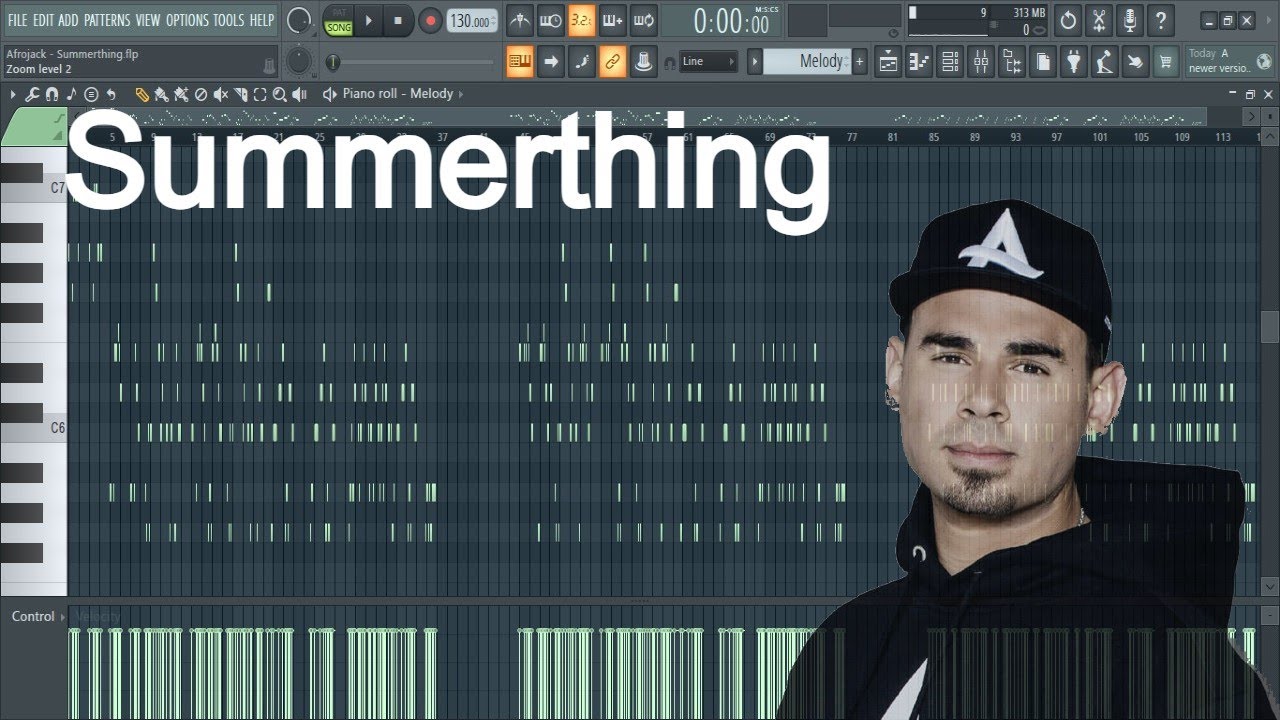The image size is (1280, 720).
Task: Toggle auto-scrolling arrow button
Action: point(551,61)
